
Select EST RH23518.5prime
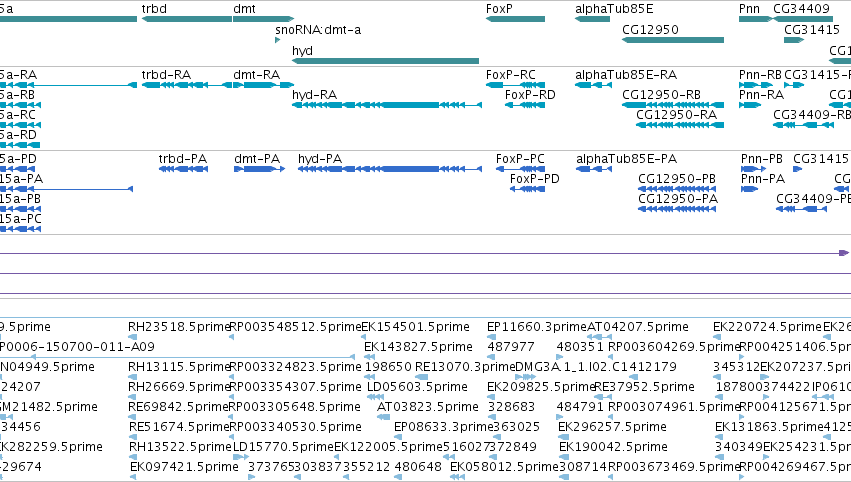(180, 327)
